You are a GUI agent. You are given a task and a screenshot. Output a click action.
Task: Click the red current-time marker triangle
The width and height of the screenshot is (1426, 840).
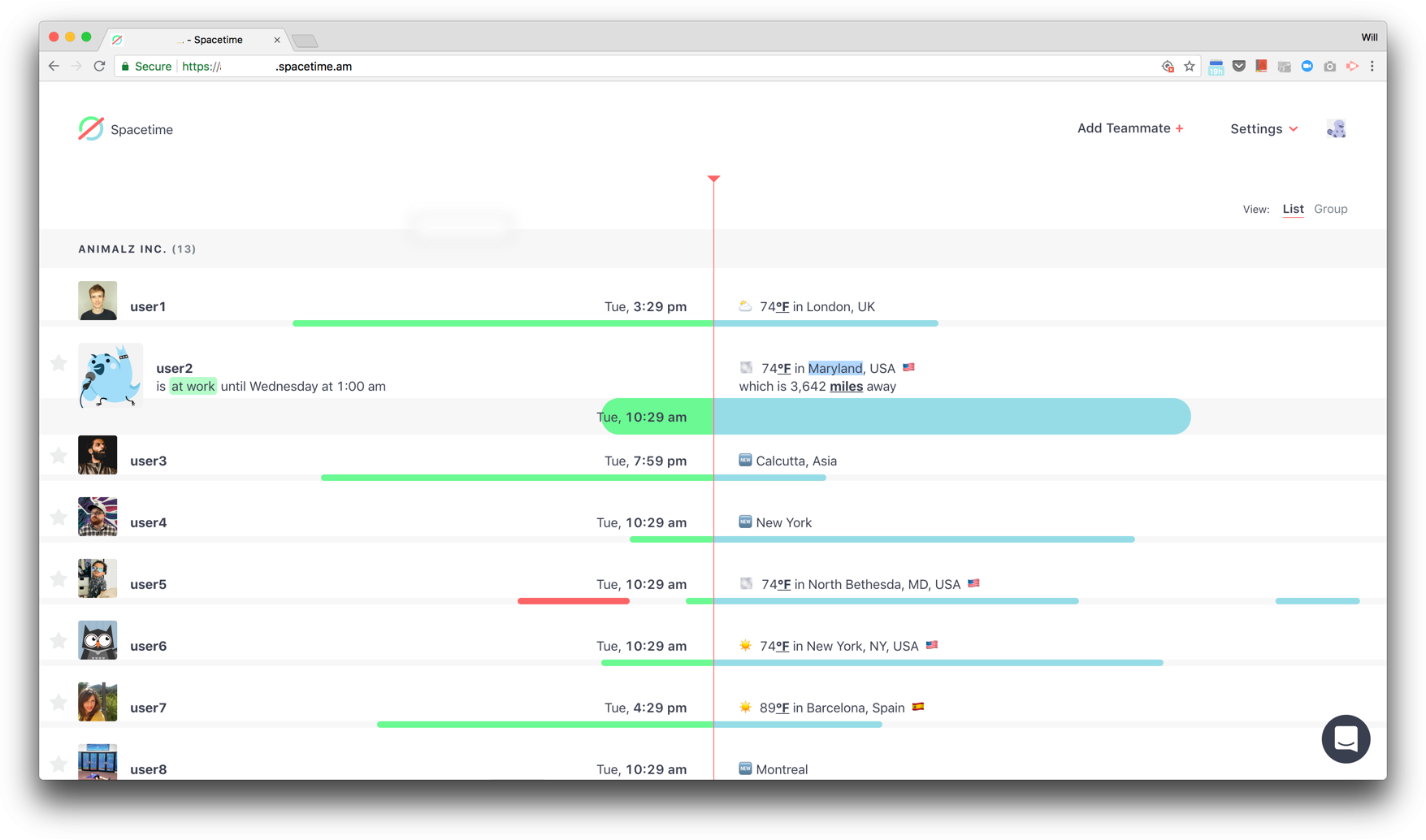tap(713, 178)
